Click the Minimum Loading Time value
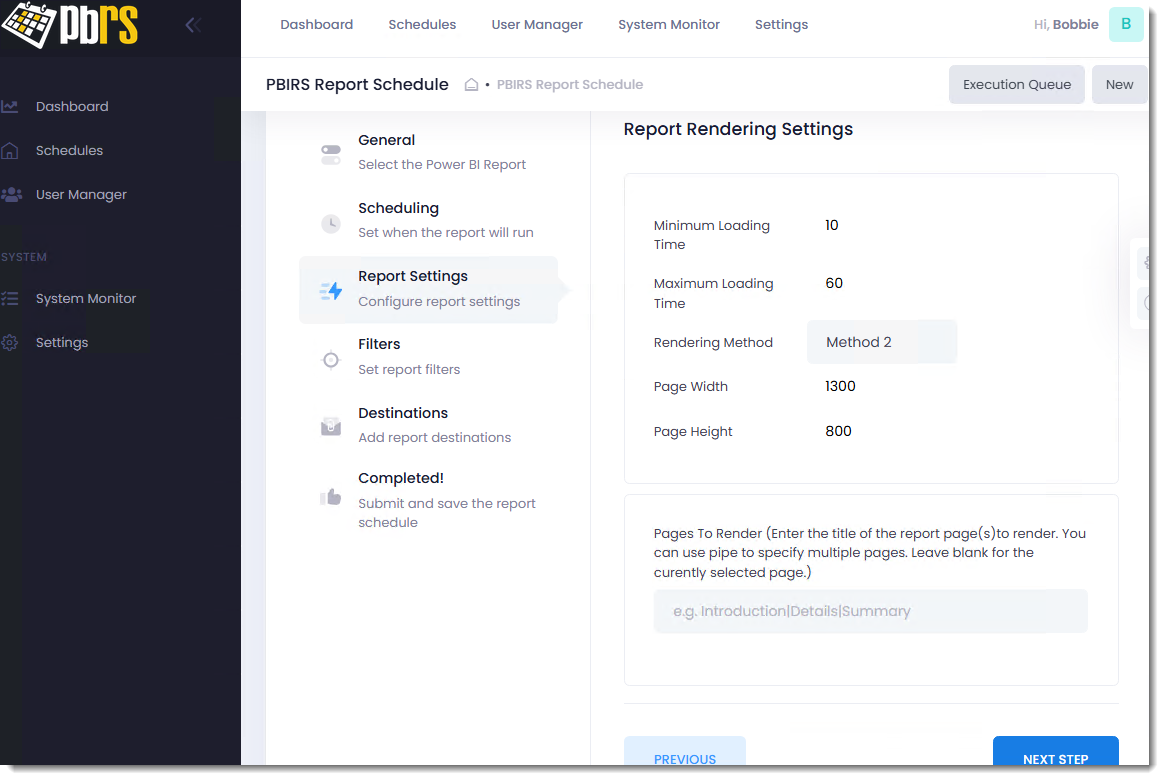The image size is (1164, 780). click(x=832, y=226)
